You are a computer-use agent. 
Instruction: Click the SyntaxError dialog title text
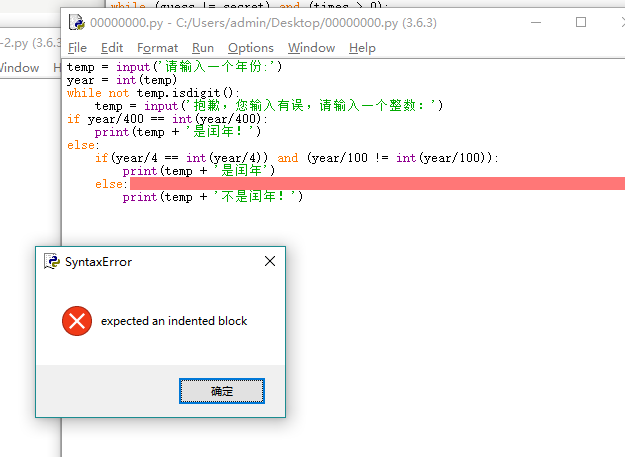point(98,262)
